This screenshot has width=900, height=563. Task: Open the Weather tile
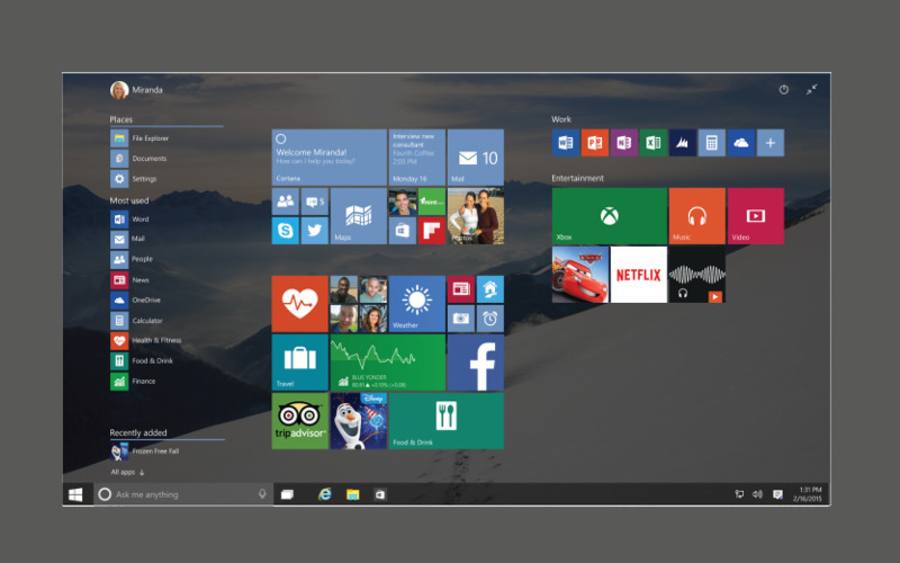click(417, 304)
